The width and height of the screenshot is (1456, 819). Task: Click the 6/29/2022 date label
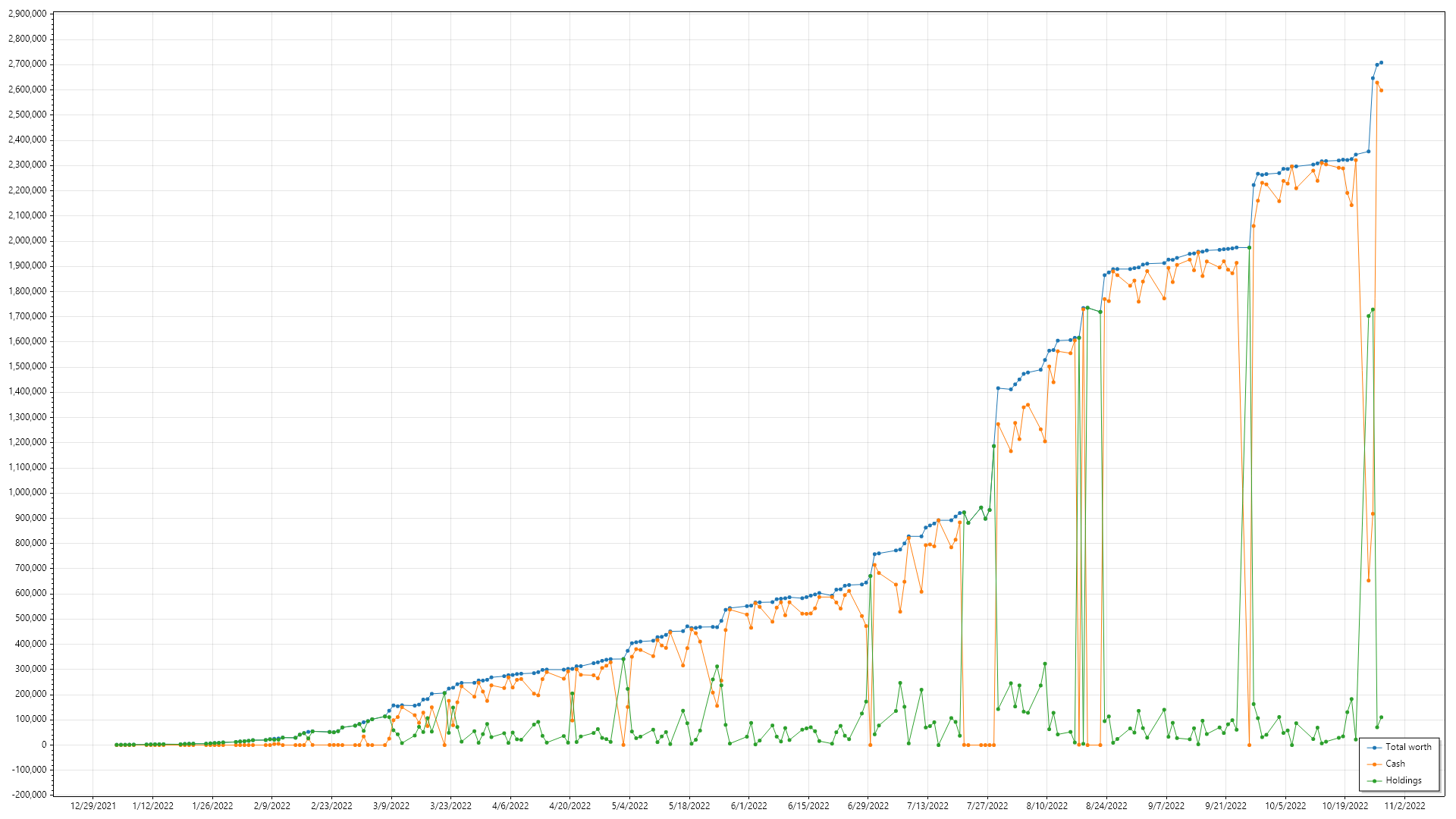pyautogui.click(x=868, y=806)
